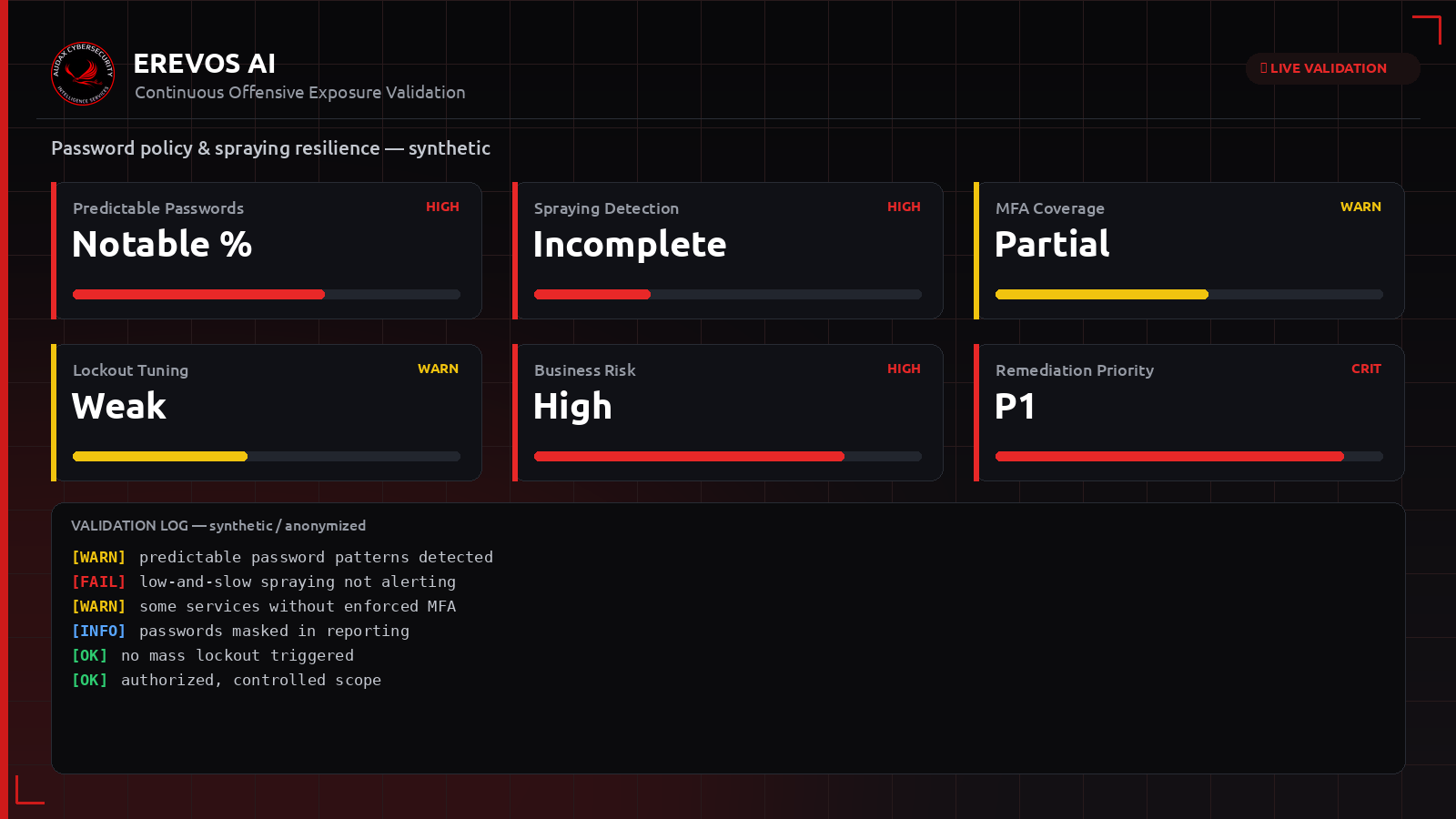Click the CRIT badge on Remediation Priority
The height and width of the screenshot is (819, 1456).
pyautogui.click(x=1366, y=369)
